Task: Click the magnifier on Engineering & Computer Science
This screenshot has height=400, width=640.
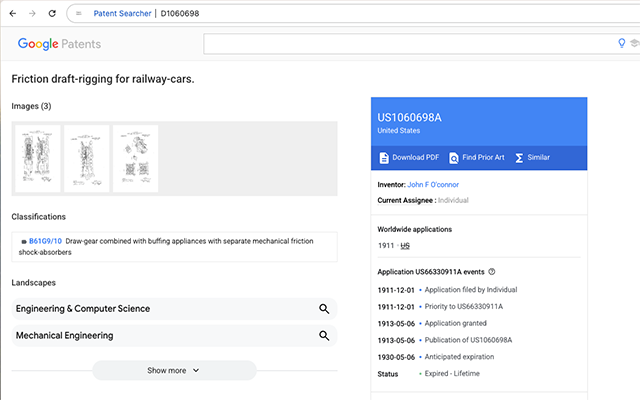Action: click(324, 309)
